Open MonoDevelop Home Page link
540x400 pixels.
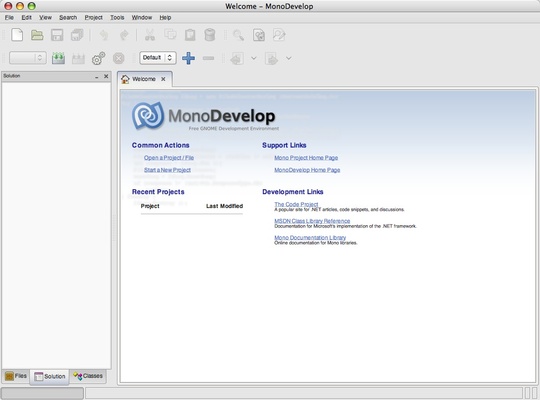point(307,170)
